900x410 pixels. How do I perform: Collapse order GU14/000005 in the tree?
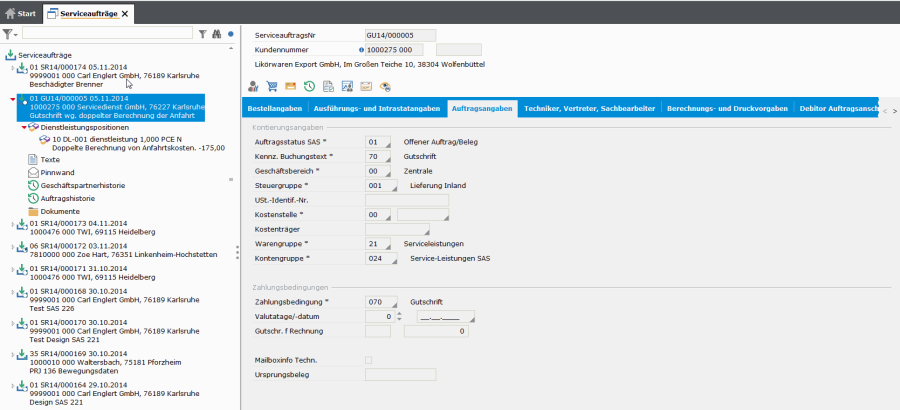[13, 99]
